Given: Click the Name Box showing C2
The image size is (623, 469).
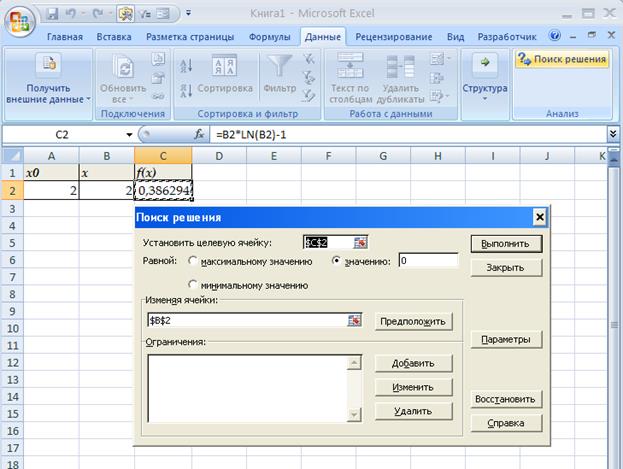Looking at the screenshot, I should tap(63, 135).
